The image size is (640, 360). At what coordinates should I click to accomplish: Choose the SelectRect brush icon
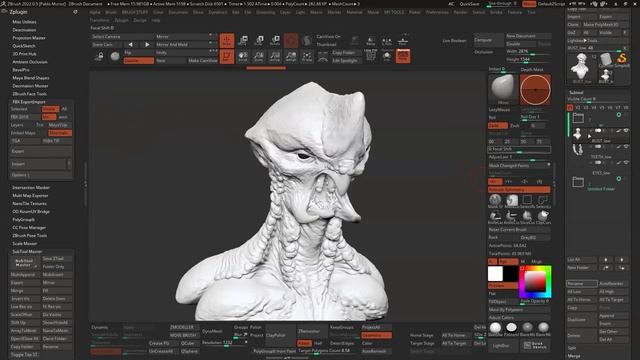[x=527, y=200]
